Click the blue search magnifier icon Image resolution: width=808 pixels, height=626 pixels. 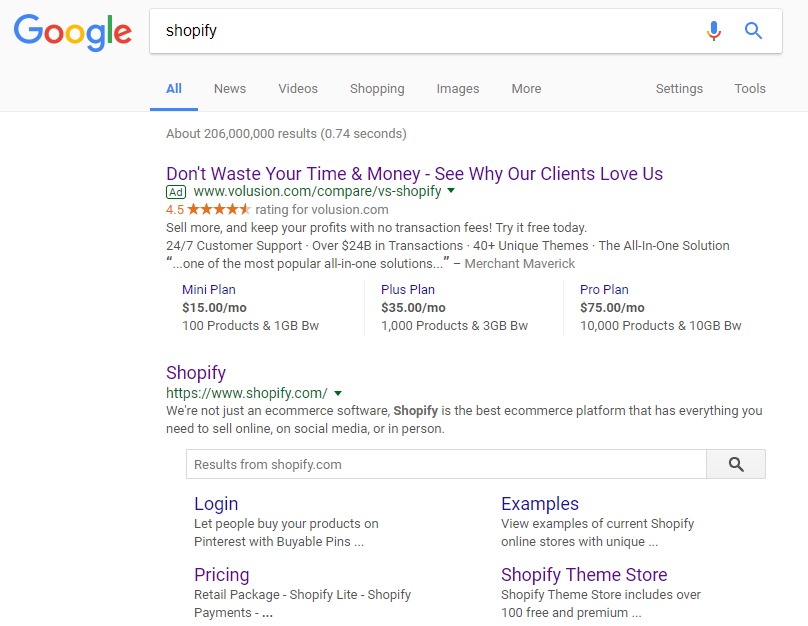point(753,31)
